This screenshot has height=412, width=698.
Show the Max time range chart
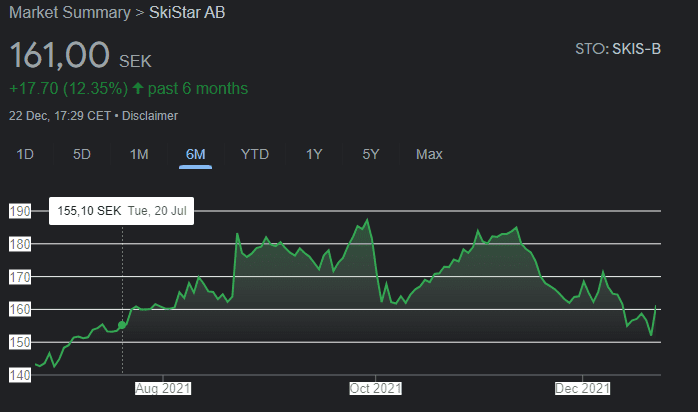click(x=429, y=154)
